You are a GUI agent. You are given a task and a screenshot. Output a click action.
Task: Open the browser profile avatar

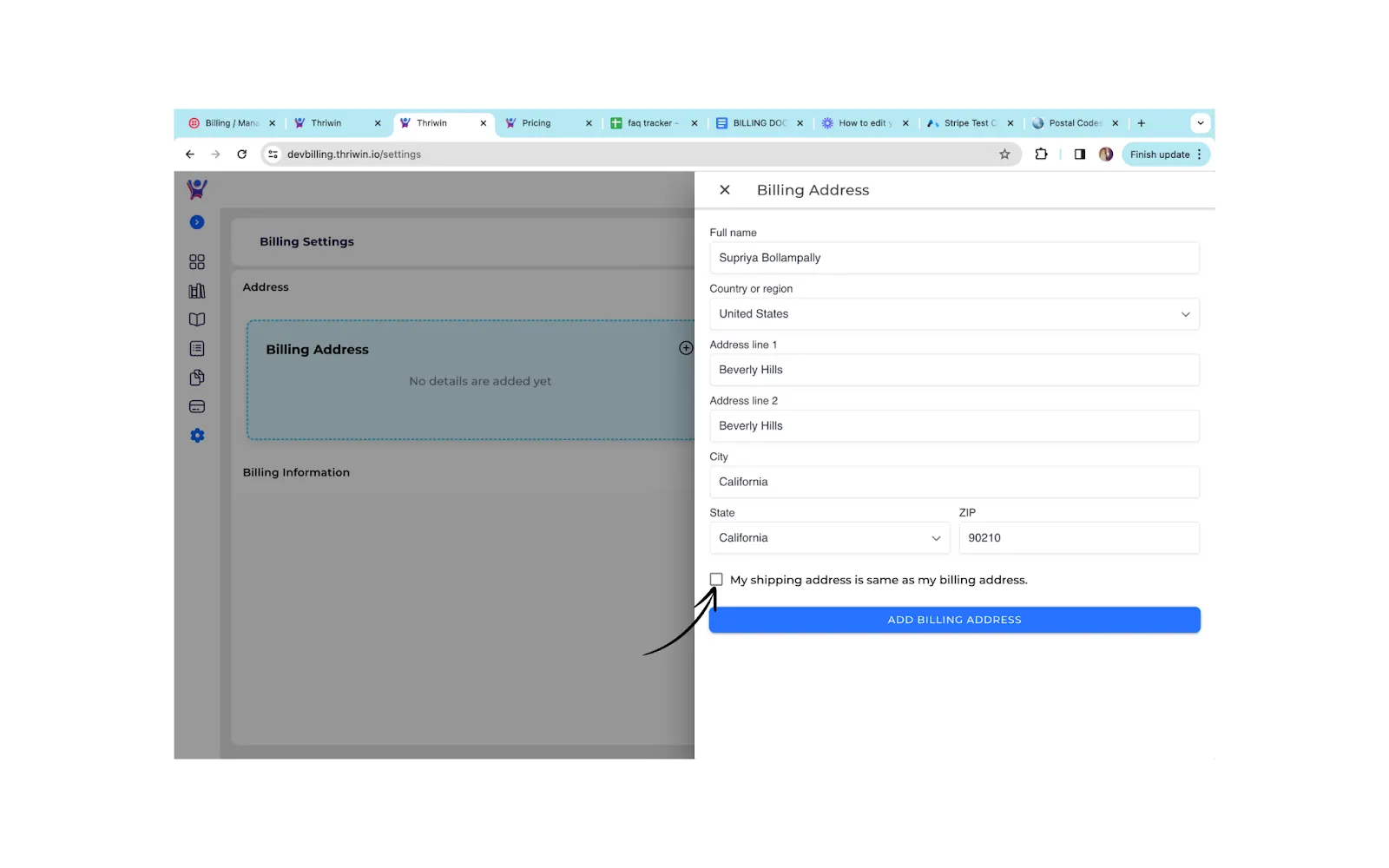click(1106, 155)
